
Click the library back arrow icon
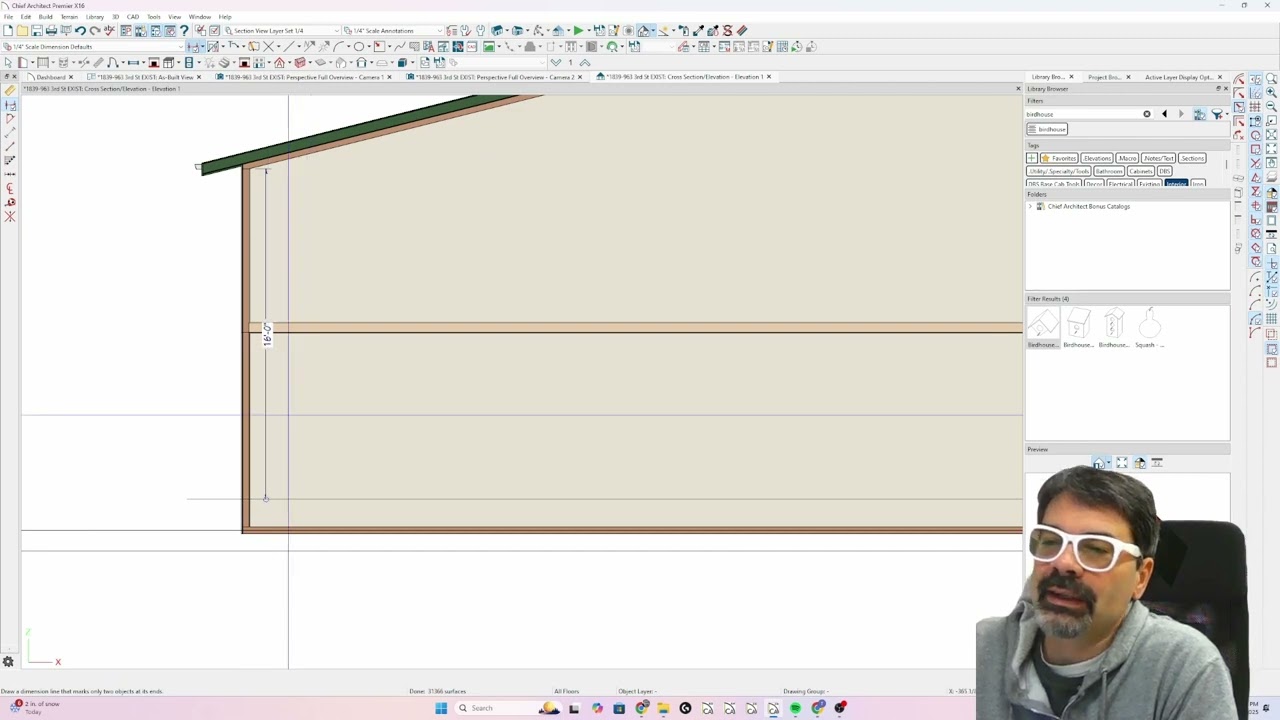click(1164, 114)
